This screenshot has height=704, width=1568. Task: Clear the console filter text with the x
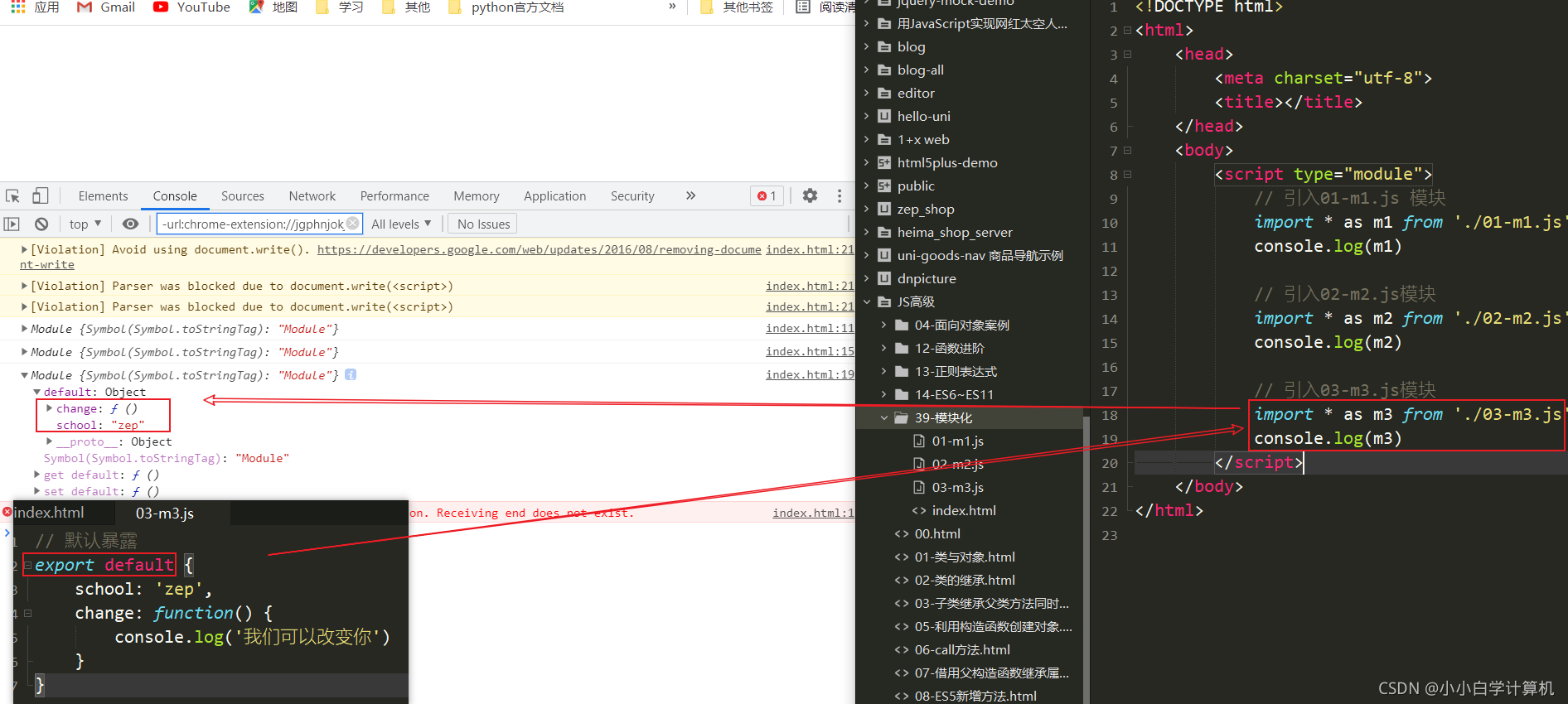pyautogui.click(x=353, y=223)
